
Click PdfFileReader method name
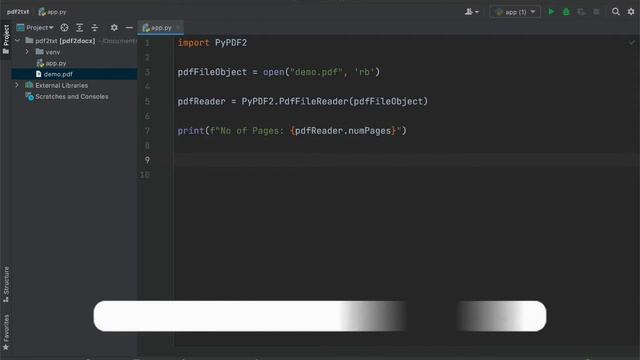313,102
